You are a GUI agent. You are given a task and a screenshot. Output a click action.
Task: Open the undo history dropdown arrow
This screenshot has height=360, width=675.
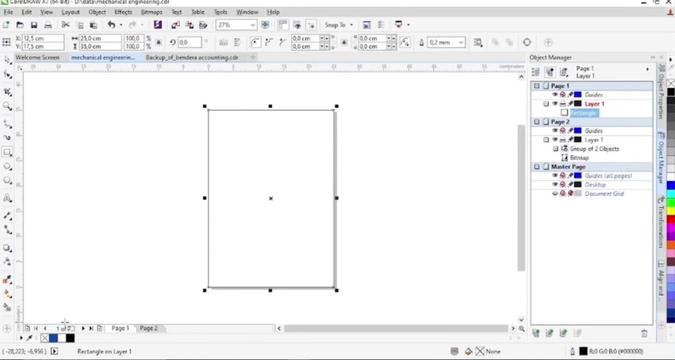[121, 25]
